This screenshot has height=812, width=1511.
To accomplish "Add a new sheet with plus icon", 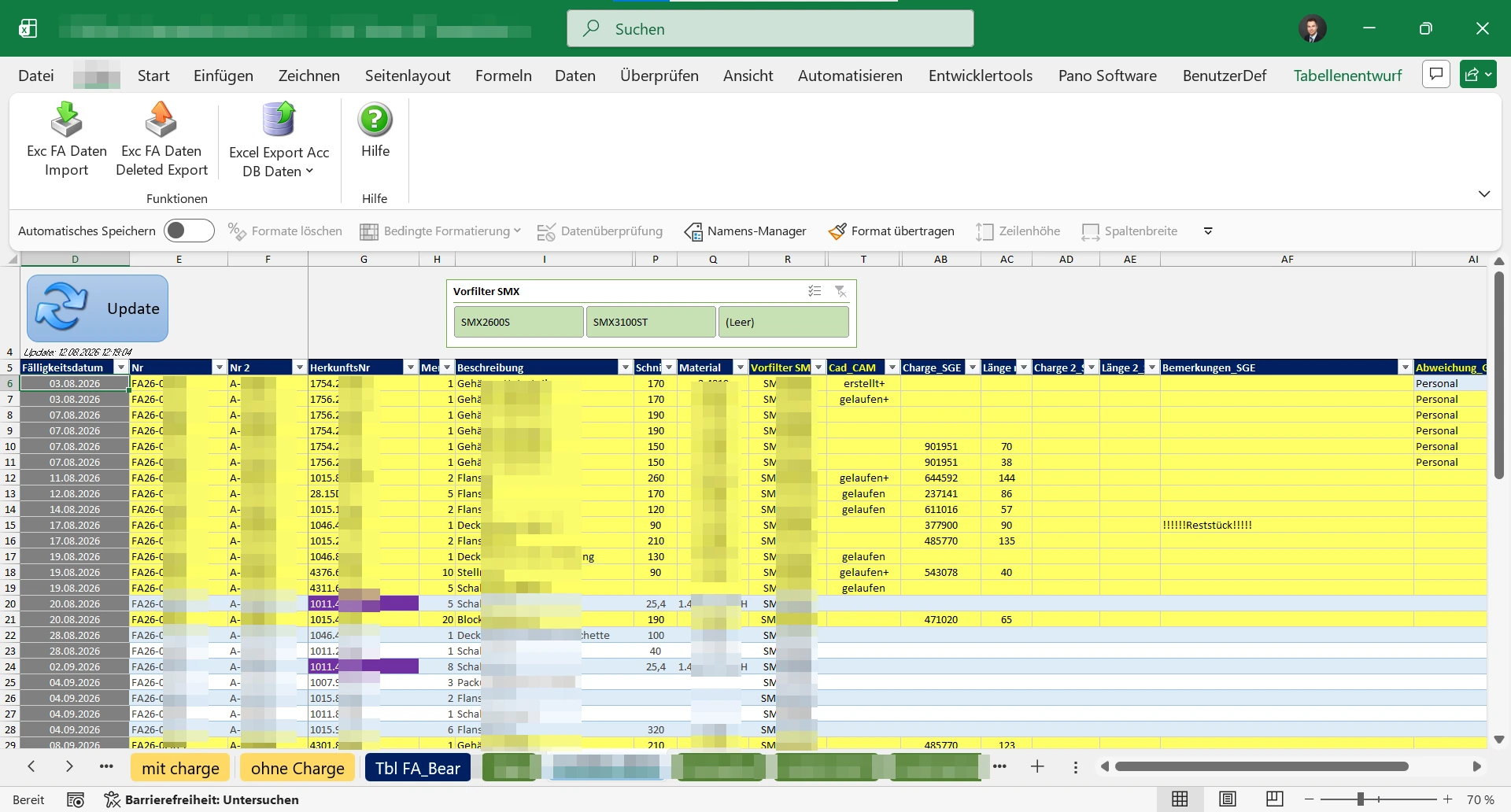I will (x=1037, y=766).
